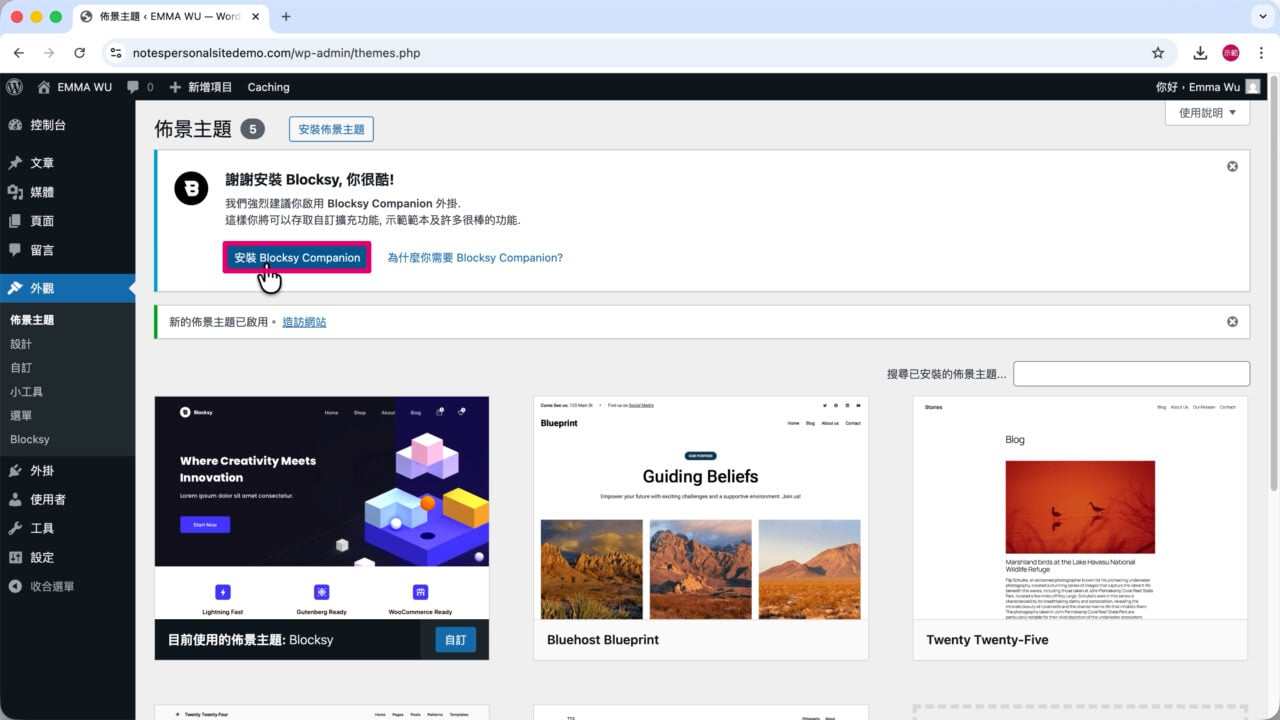Focus the installed themes search field
This screenshot has width=1280, height=720.
tap(1131, 374)
